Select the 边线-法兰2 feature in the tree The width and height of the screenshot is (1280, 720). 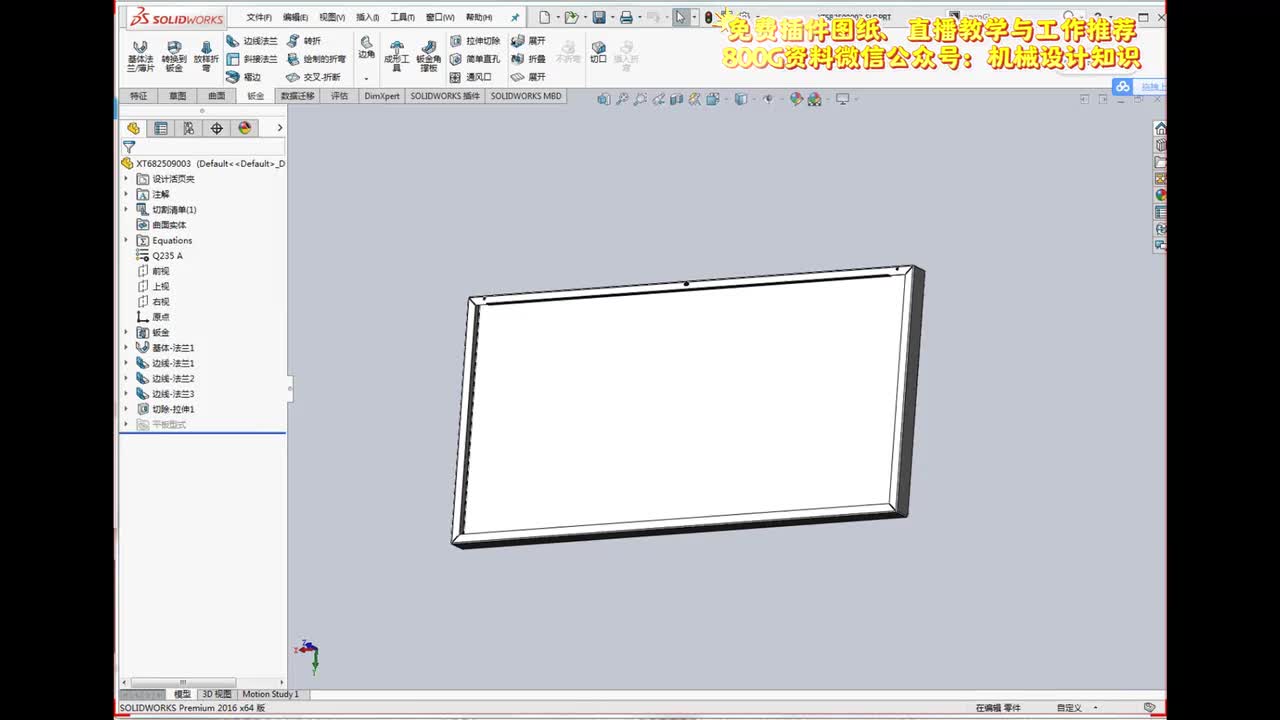(x=165, y=379)
